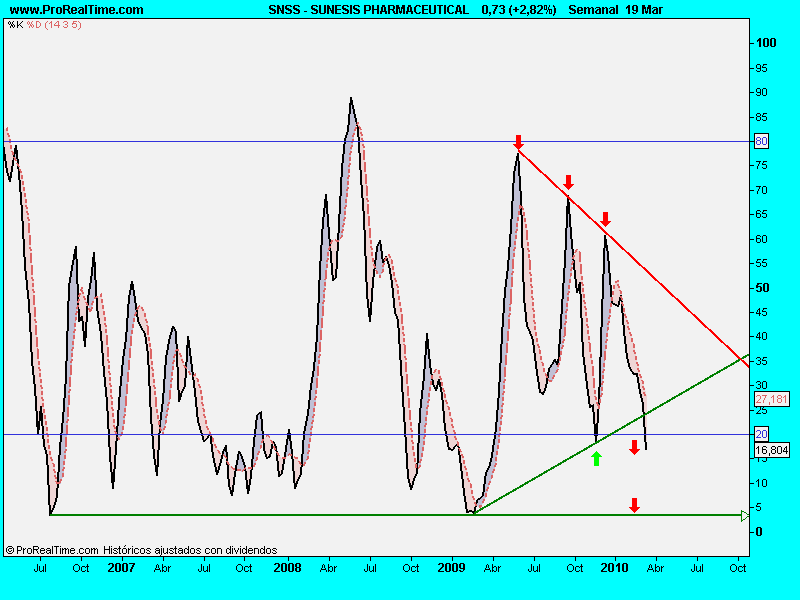This screenshot has height=600, width=800.
Task: Click the boxed 80 overbought level tag
Action: point(761,141)
